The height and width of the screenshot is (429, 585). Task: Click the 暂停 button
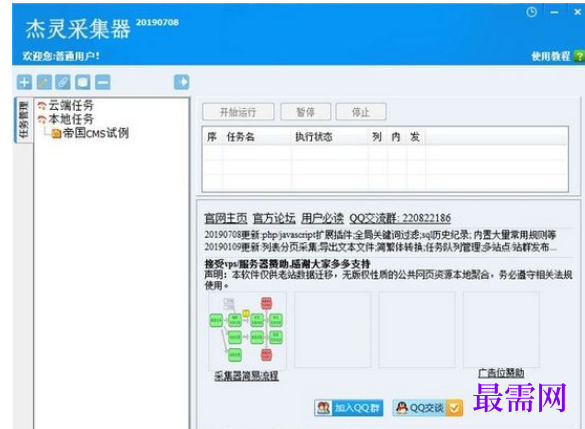tap(306, 112)
